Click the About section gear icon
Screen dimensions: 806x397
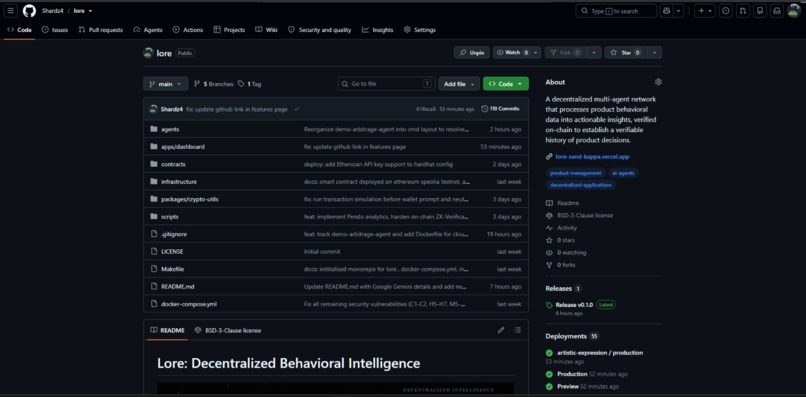[658, 82]
